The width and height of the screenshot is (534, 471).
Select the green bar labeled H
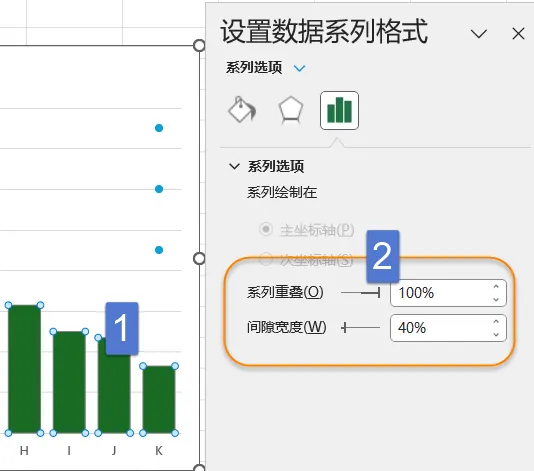[24, 369]
